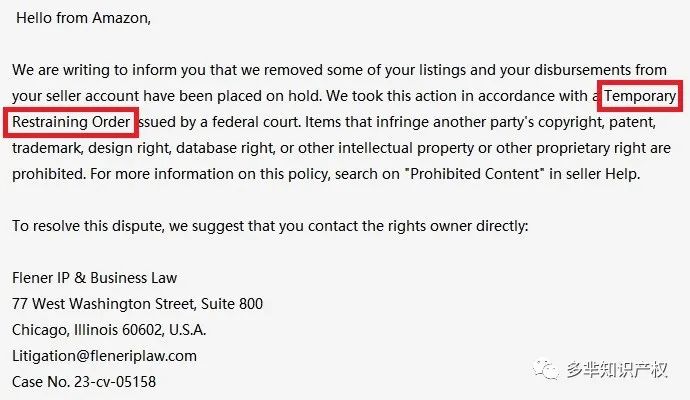Click the "77 West Washington Street" address line
The image size is (690, 400).
pos(108,303)
